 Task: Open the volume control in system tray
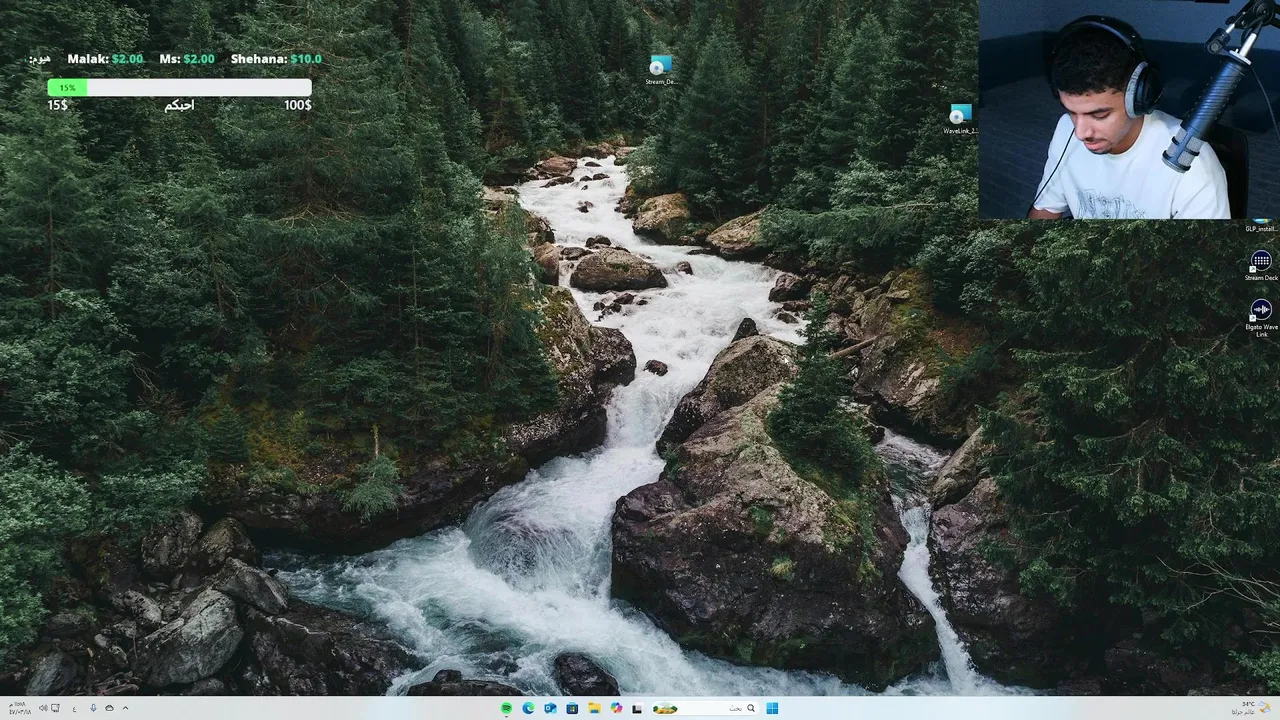click(43, 708)
